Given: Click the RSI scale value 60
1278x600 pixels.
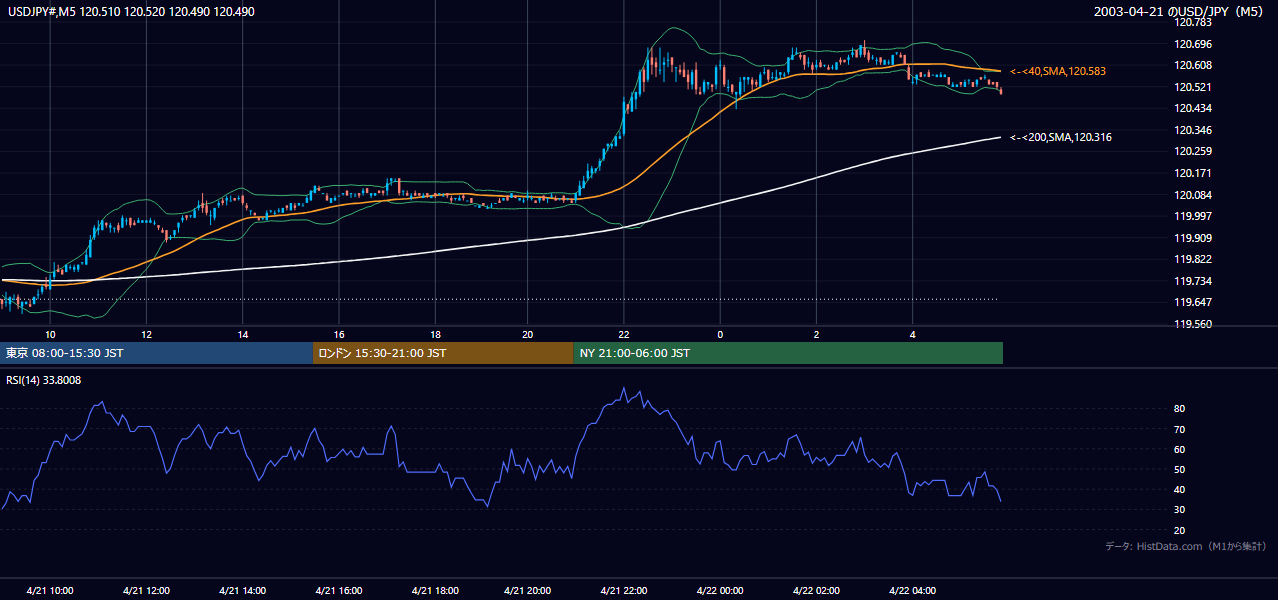Looking at the screenshot, I should [1180, 449].
